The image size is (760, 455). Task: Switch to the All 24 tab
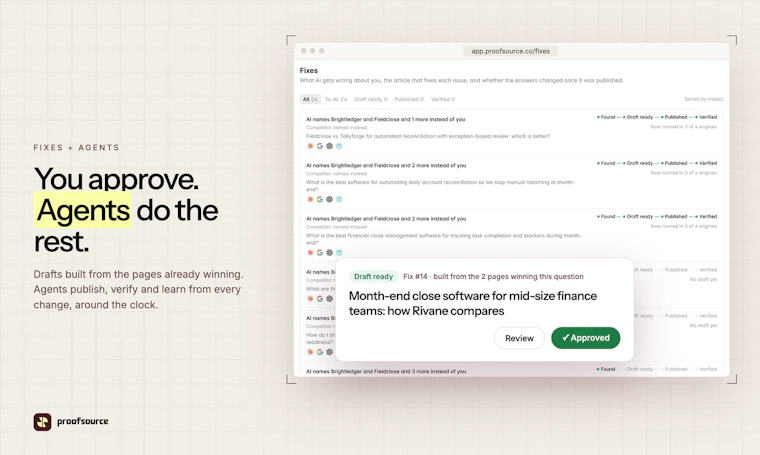pyautogui.click(x=310, y=99)
